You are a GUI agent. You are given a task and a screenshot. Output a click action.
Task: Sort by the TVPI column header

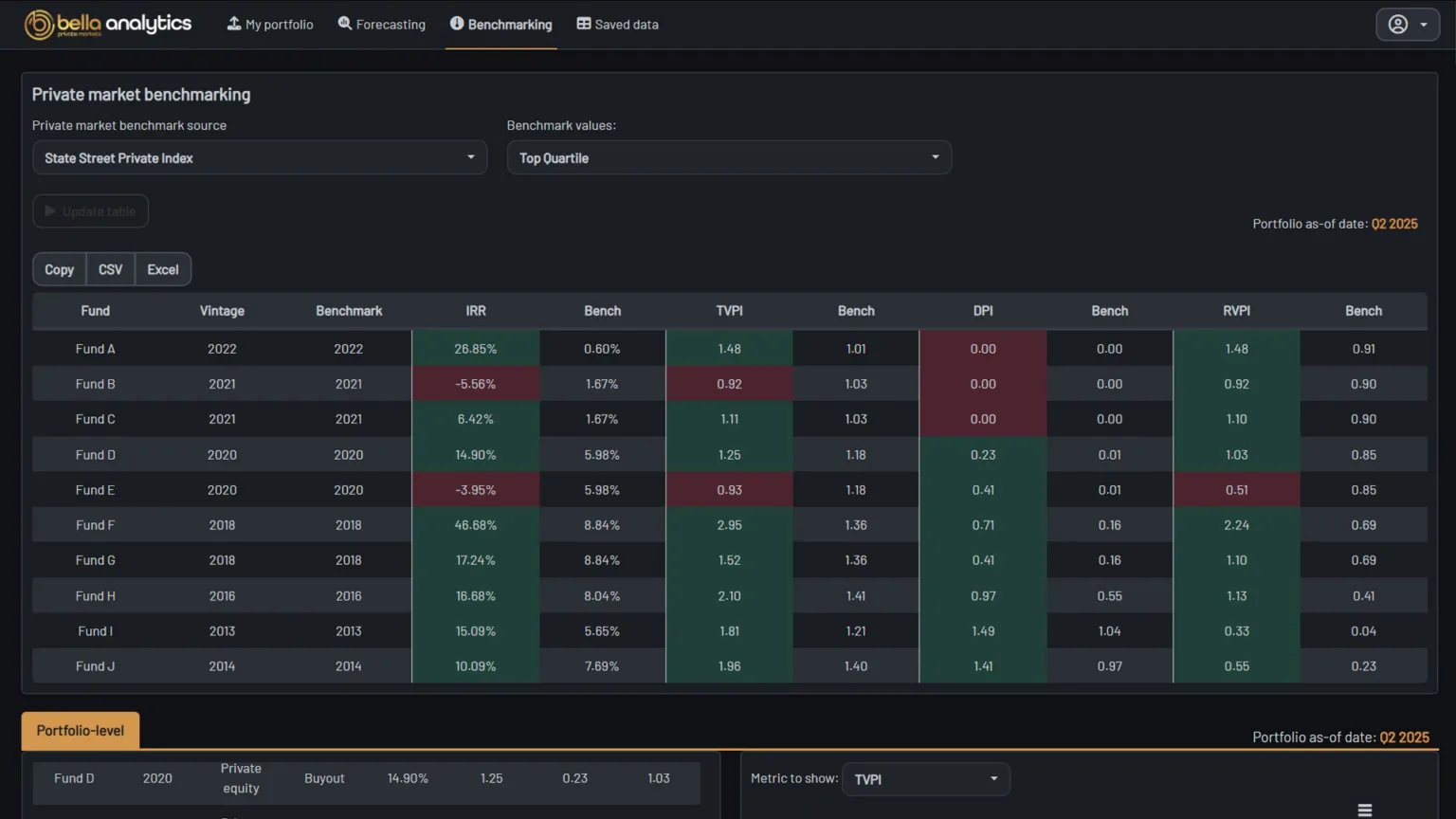729,311
